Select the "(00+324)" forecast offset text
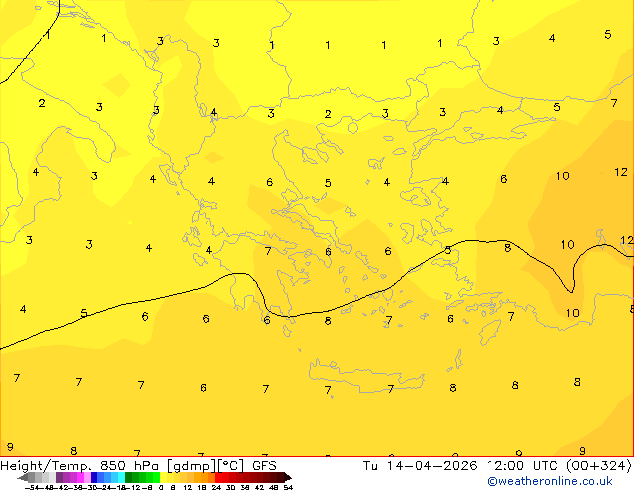 [599, 466]
